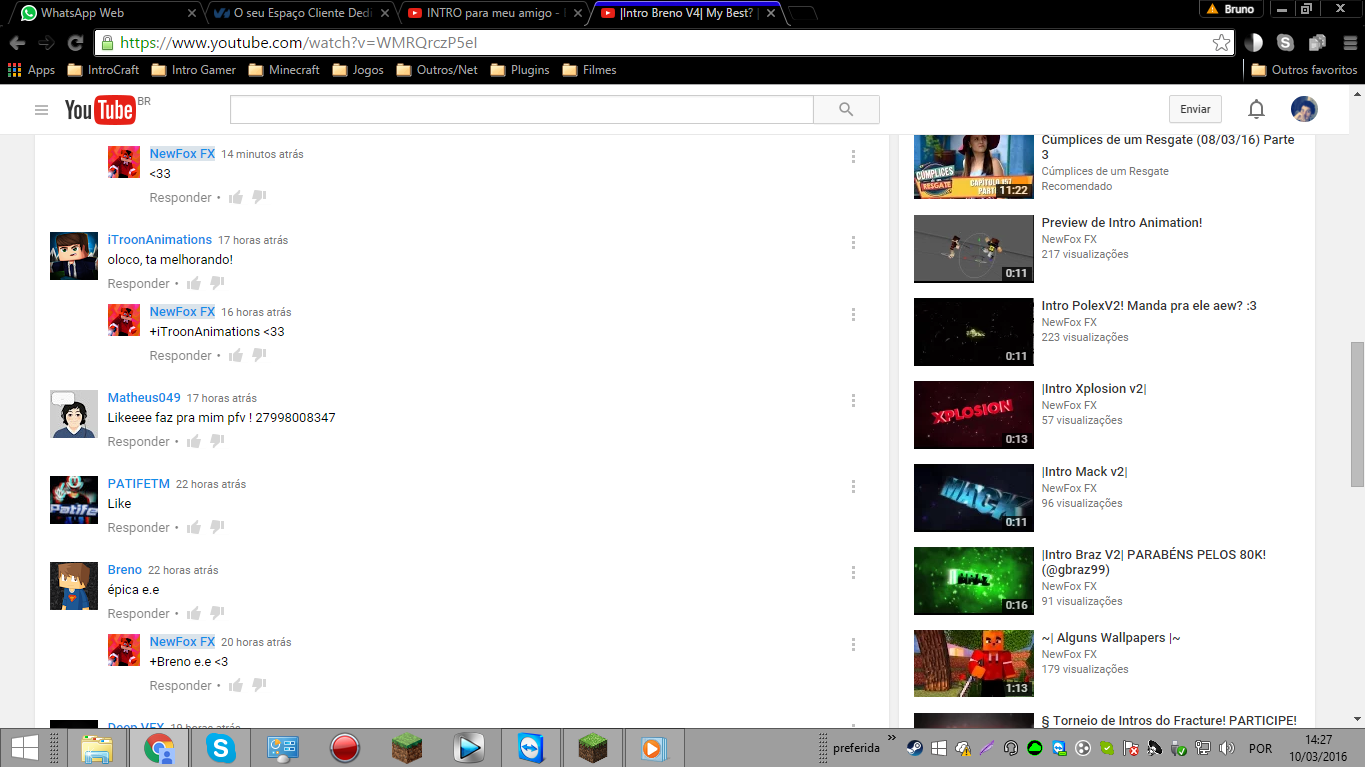Like iTroonAnimations' comment 'oloco, ta melhorando!'
1365x767 pixels.
[194, 283]
